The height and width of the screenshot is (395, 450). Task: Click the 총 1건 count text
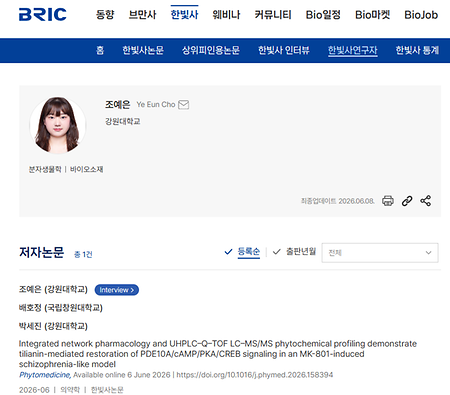click(x=83, y=254)
